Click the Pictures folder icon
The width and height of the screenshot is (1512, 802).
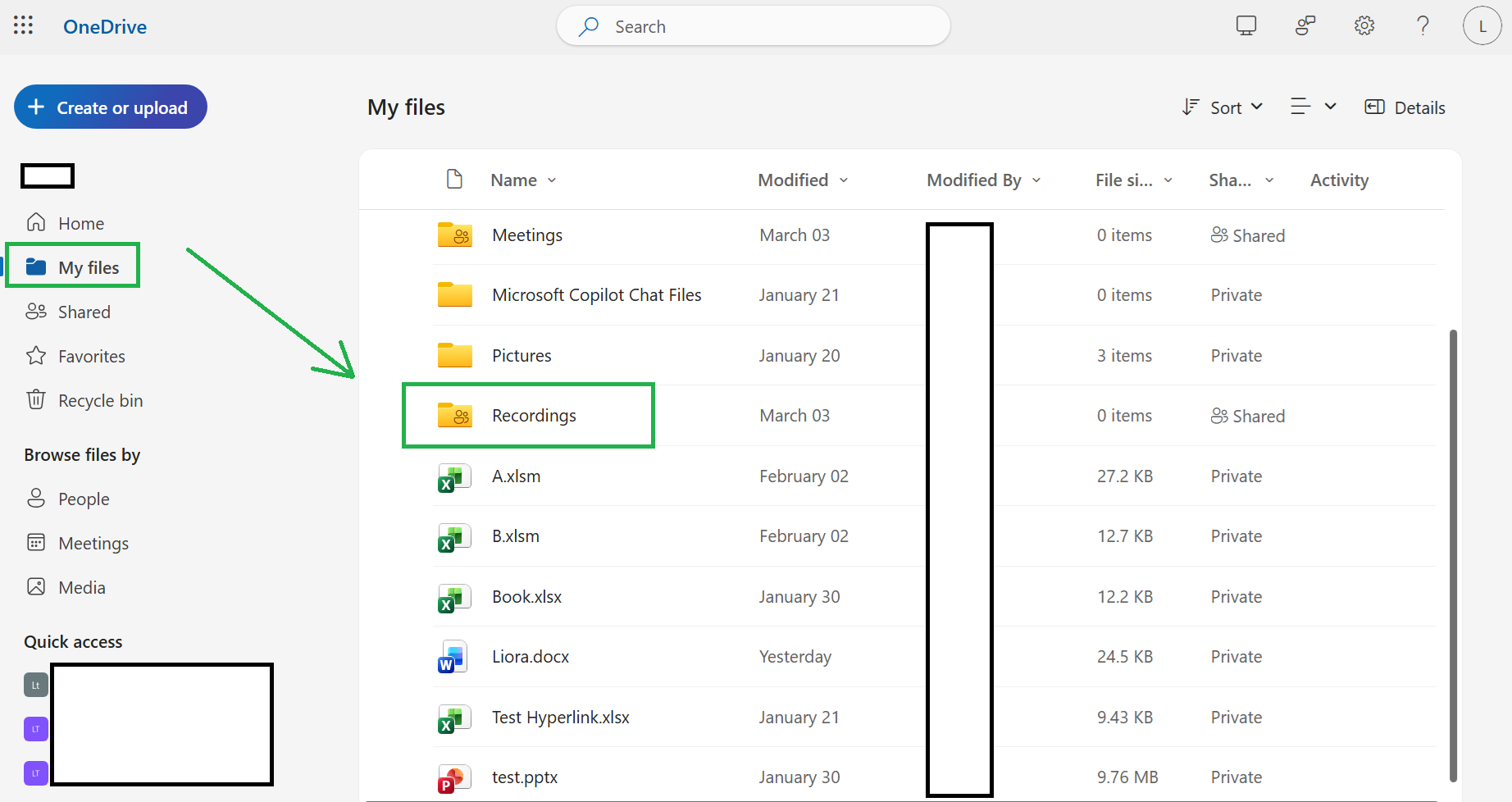click(x=455, y=355)
